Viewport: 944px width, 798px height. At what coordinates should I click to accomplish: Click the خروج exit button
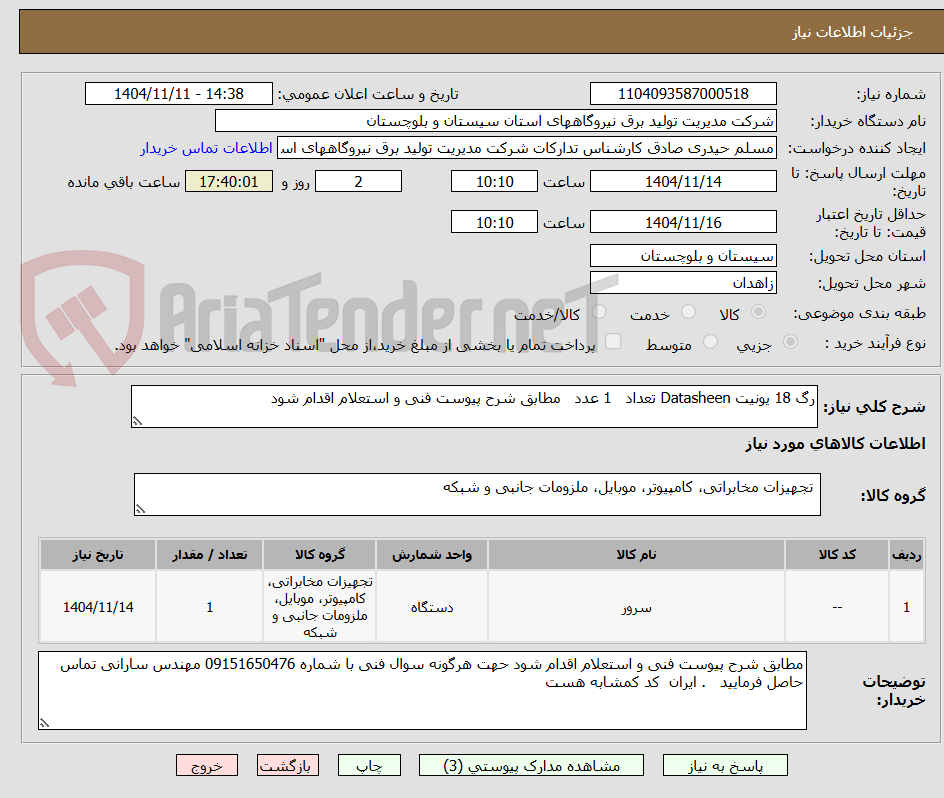tap(206, 765)
